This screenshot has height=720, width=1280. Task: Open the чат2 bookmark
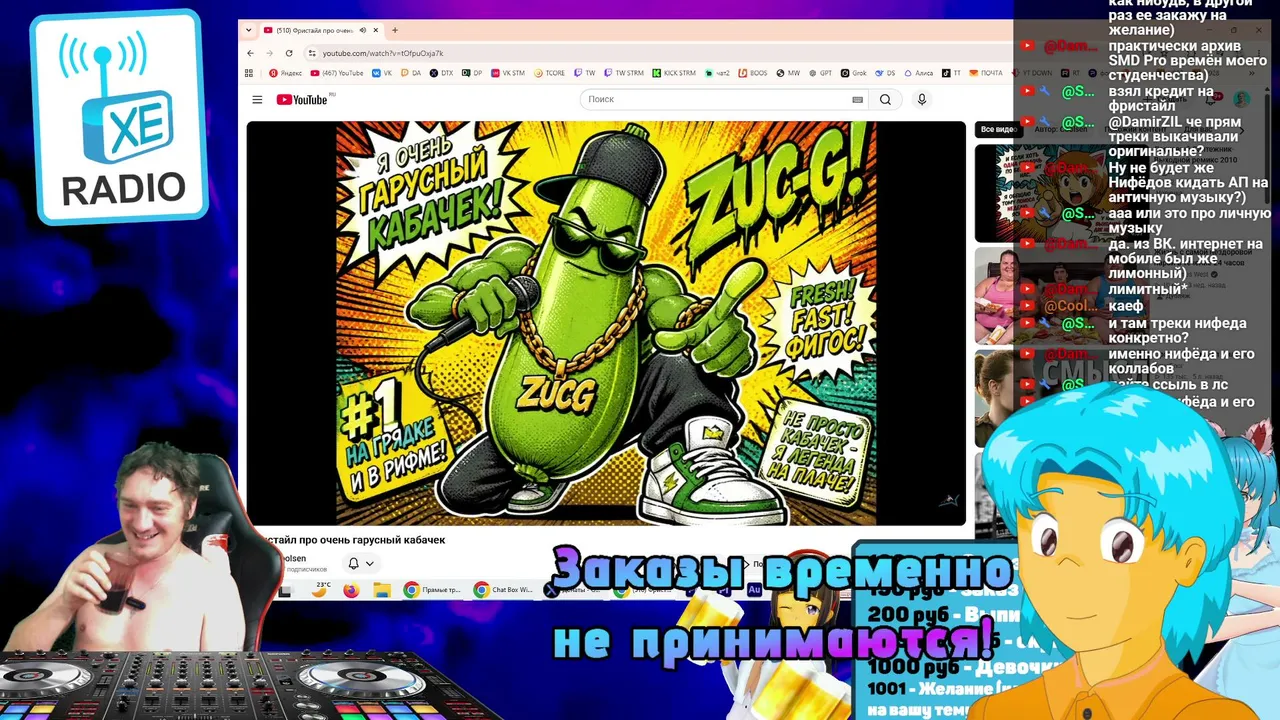717,73
